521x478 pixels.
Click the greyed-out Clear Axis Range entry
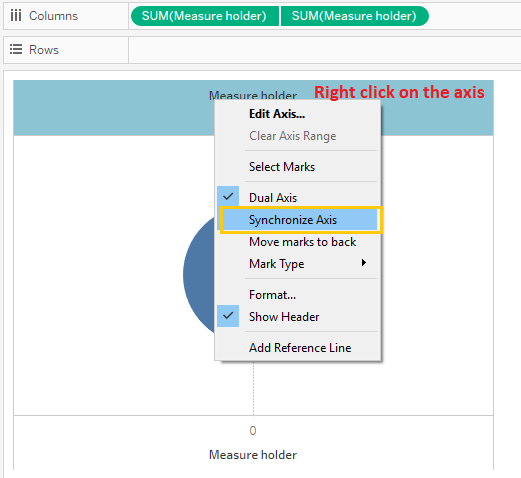(x=292, y=136)
